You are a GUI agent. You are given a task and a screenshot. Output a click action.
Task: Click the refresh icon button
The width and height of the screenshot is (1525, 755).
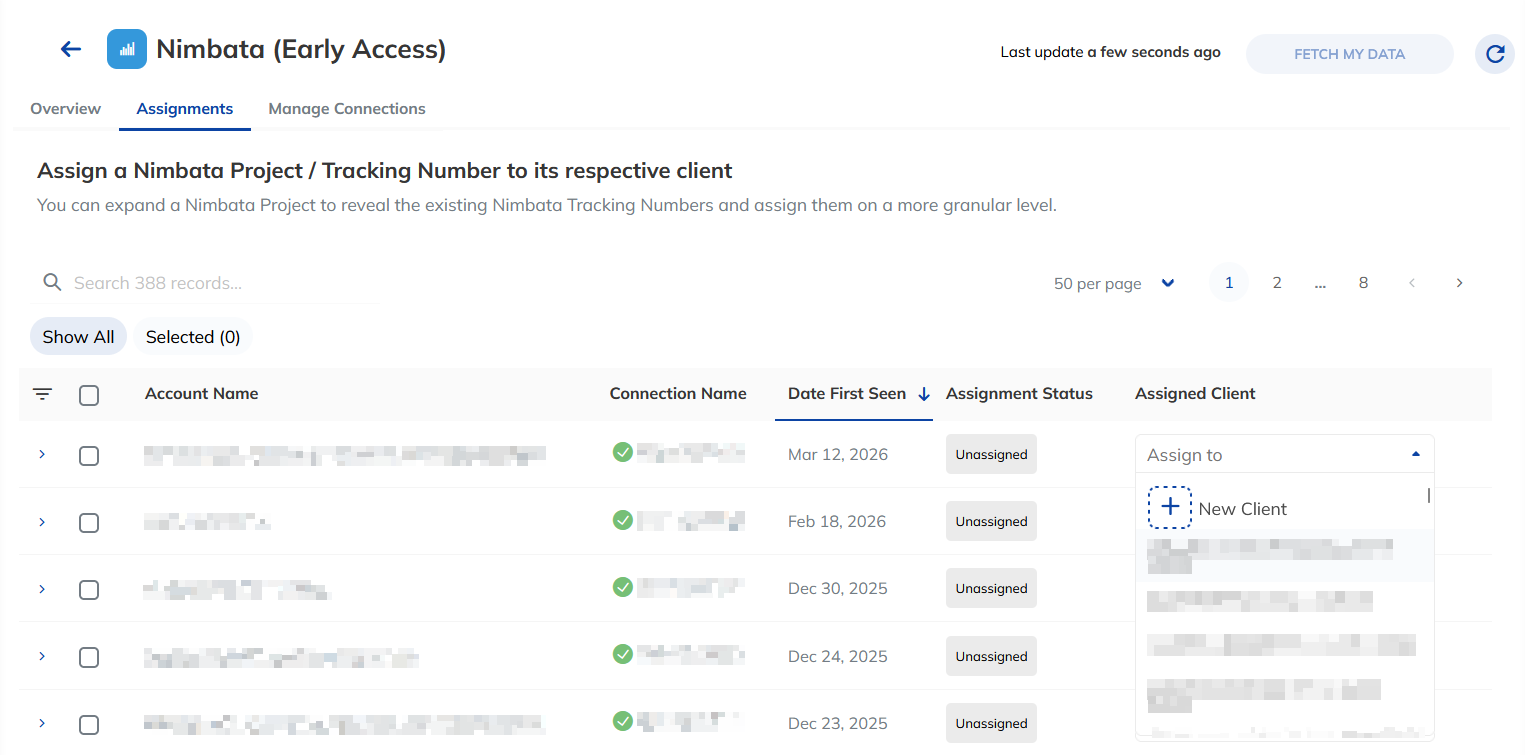1495,54
